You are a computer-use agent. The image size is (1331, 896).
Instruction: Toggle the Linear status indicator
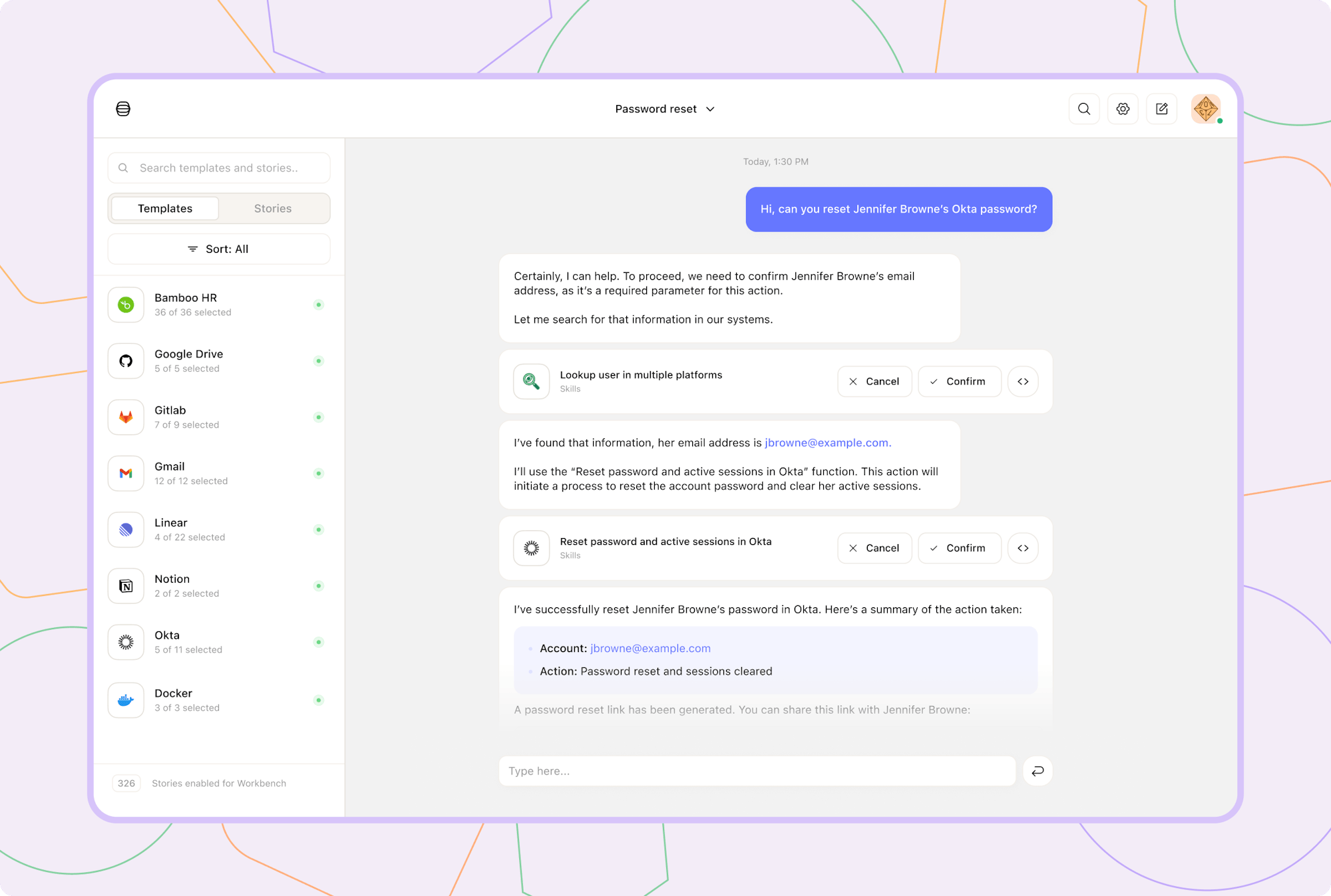click(x=319, y=529)
